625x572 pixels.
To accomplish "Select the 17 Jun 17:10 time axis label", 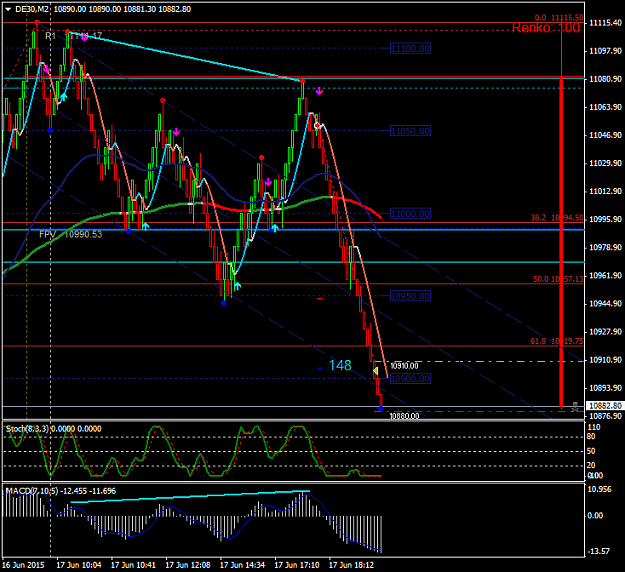I will click(x=297, y=565).
